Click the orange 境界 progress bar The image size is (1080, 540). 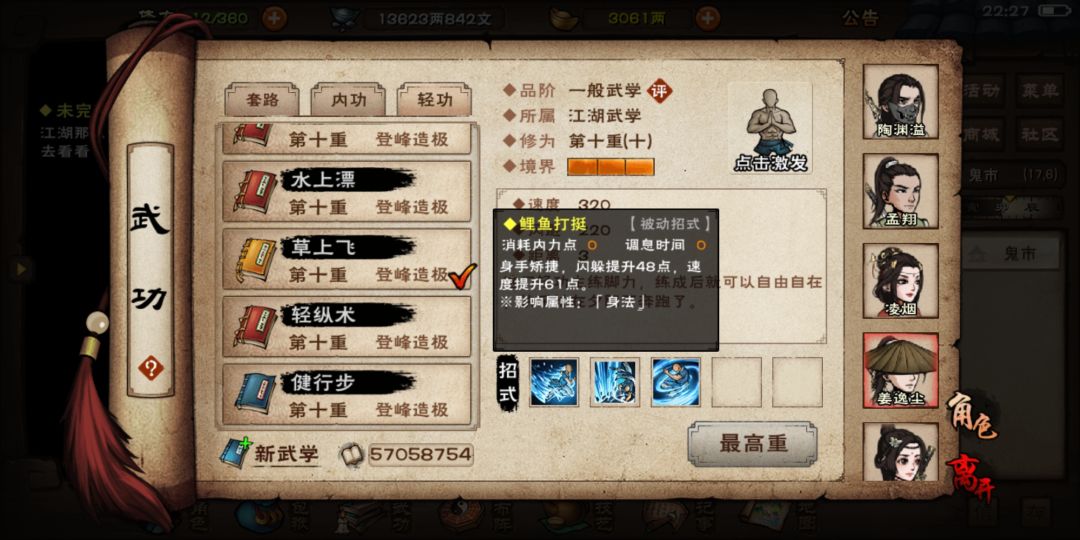pyautogui.click(x=610, y=167)
